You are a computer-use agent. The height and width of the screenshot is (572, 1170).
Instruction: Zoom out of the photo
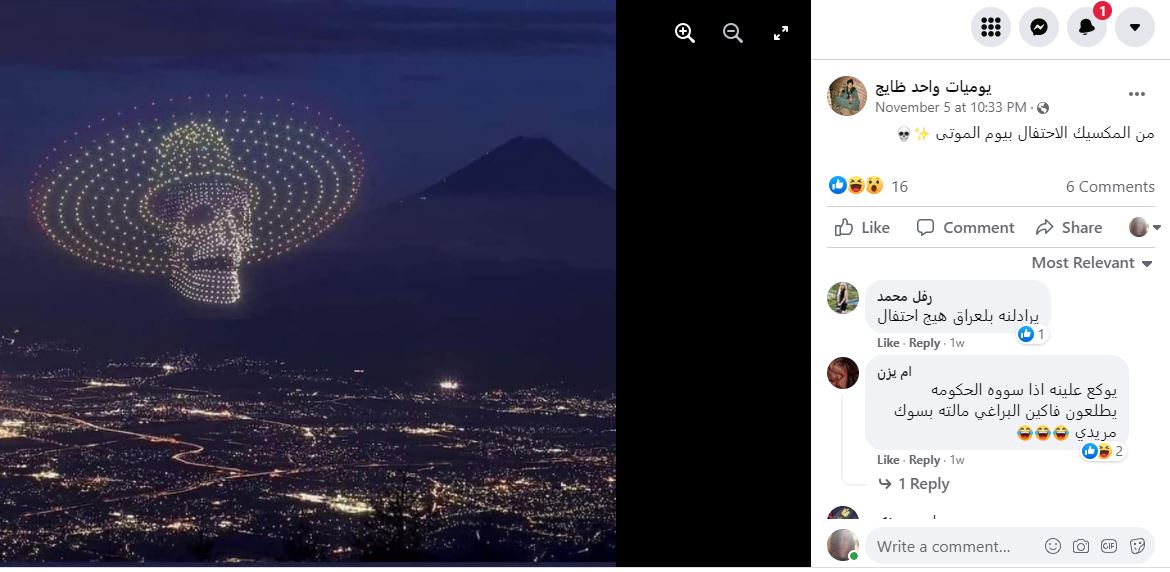pyautogui.click(x=733, y=33)
